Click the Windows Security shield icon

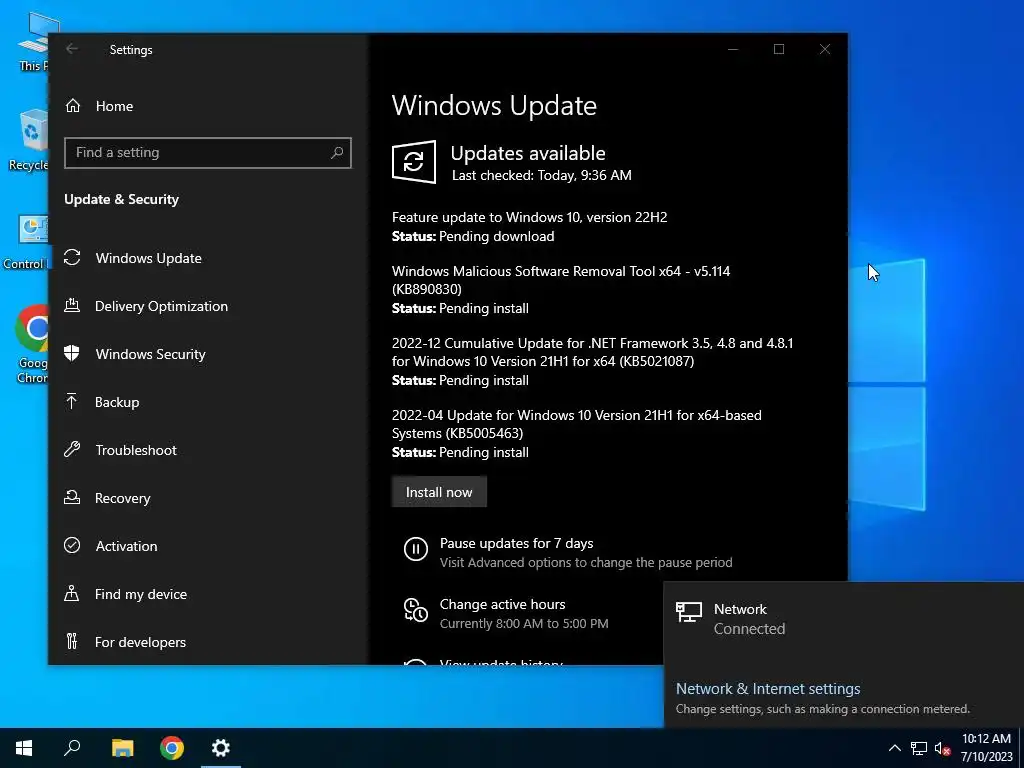(x=72, y=353)
